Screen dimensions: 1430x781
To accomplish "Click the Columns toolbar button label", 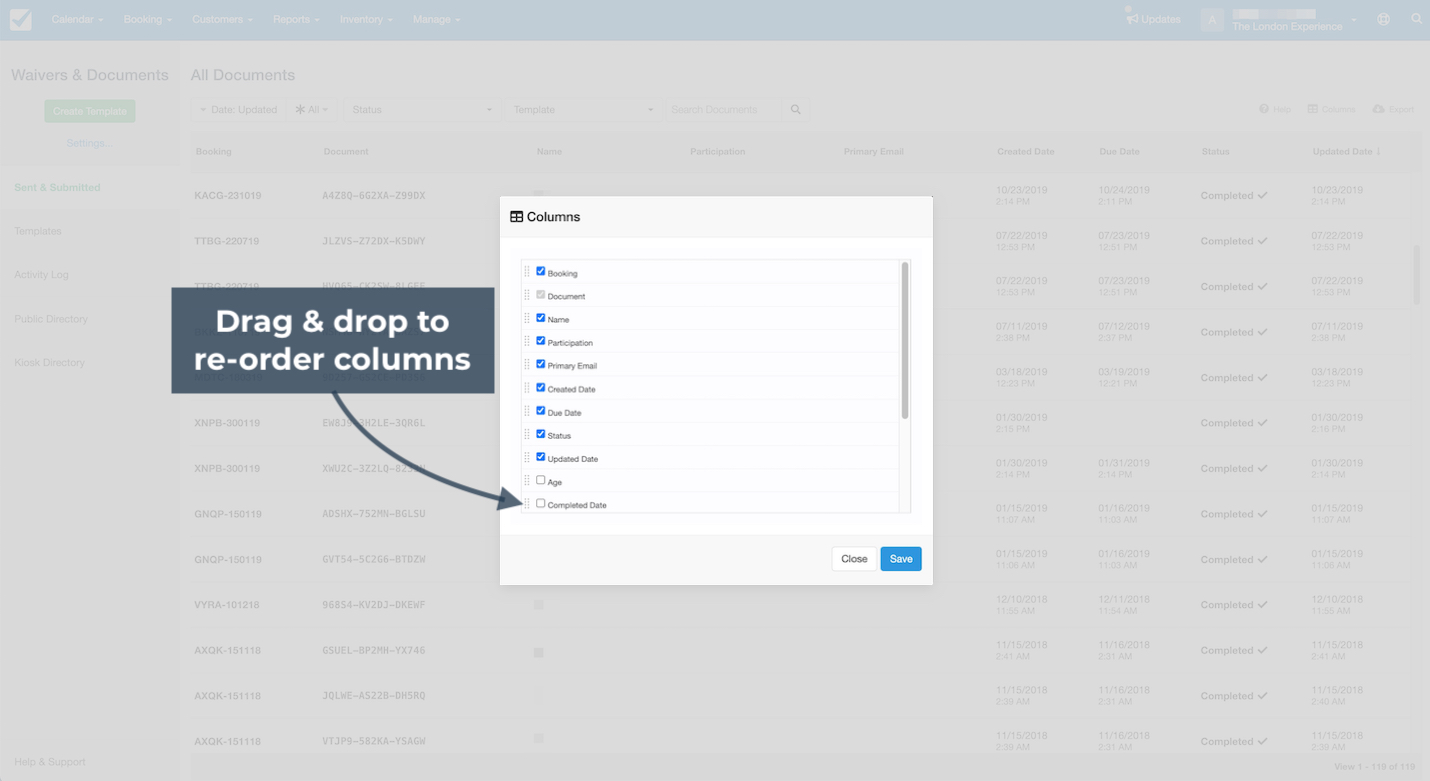I will 1338,109.
